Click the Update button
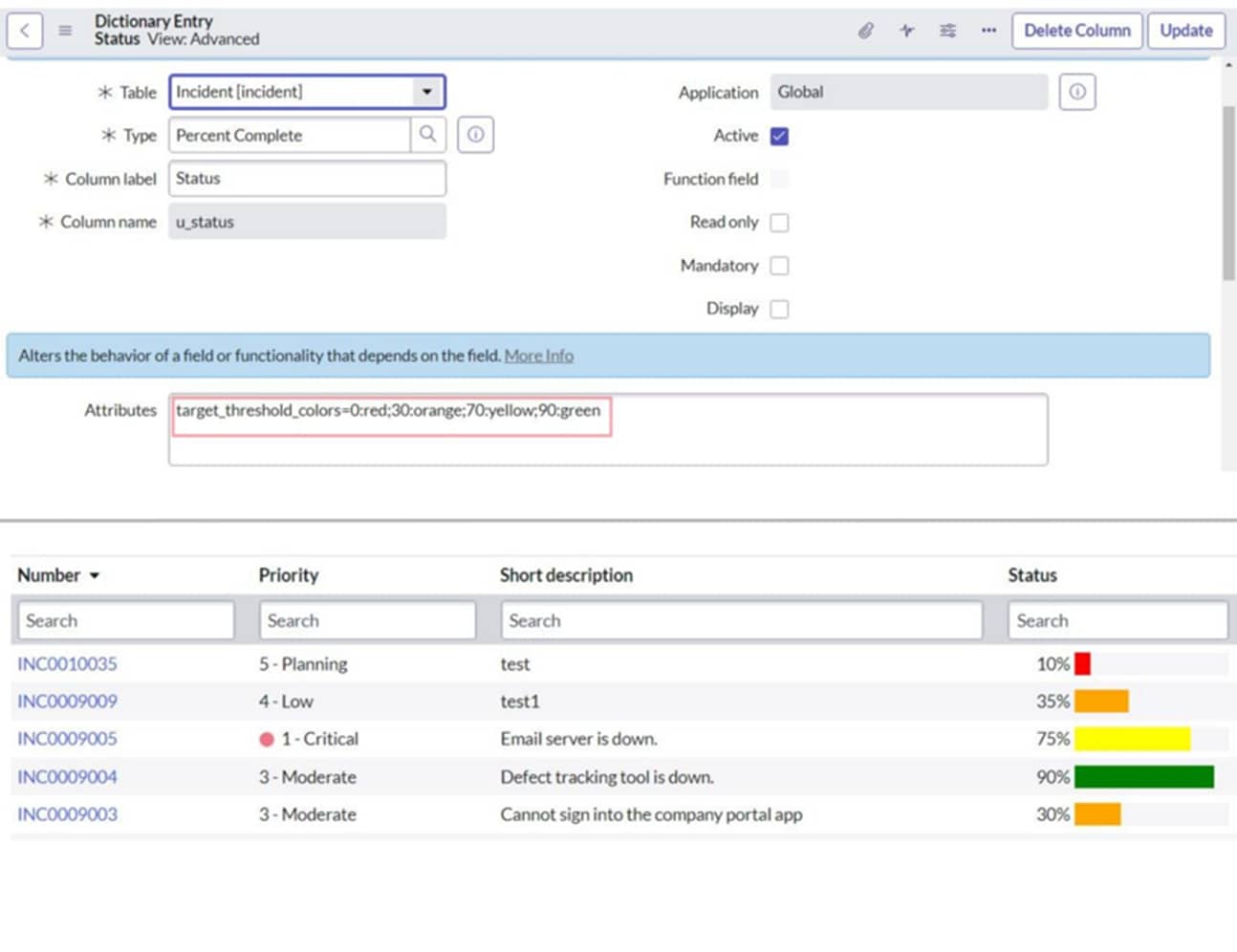The height and width of the screenshot is (952, 1237). [x=1186, y=30]
